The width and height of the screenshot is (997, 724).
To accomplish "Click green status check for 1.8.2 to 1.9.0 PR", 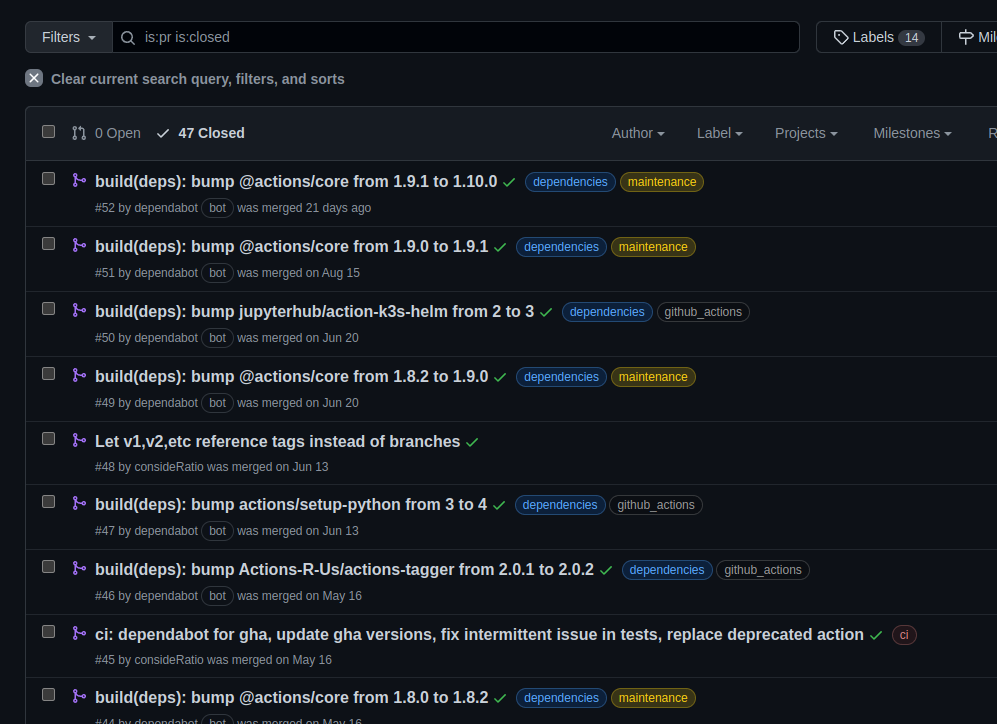I will click(x=500, y=378).
